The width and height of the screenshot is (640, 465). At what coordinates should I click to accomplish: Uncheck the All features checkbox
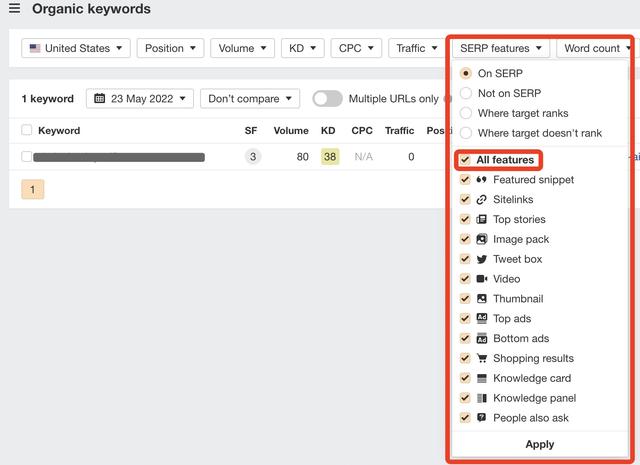point(465,160)
